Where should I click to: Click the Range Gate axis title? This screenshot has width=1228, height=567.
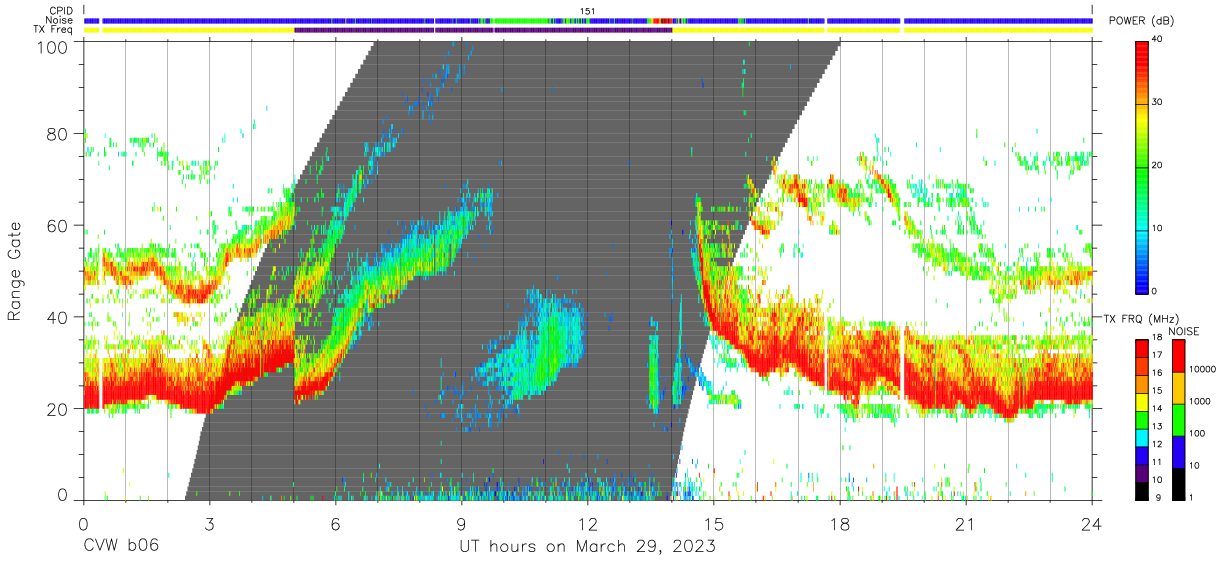point(16,271)
